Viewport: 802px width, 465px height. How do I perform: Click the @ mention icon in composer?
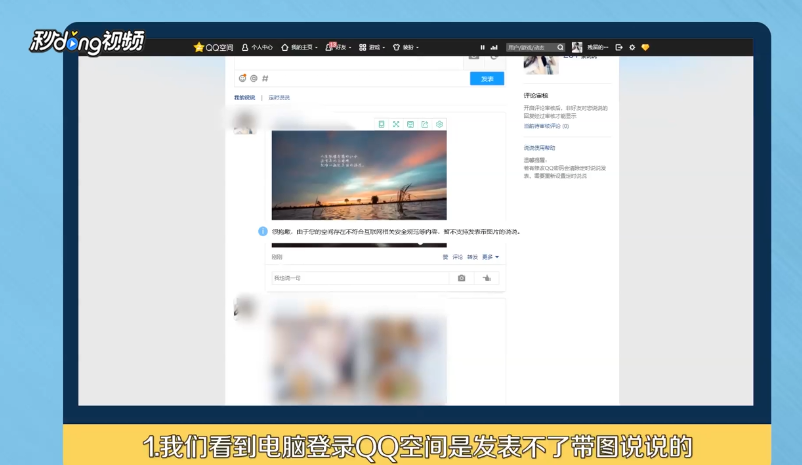[254, 78]
